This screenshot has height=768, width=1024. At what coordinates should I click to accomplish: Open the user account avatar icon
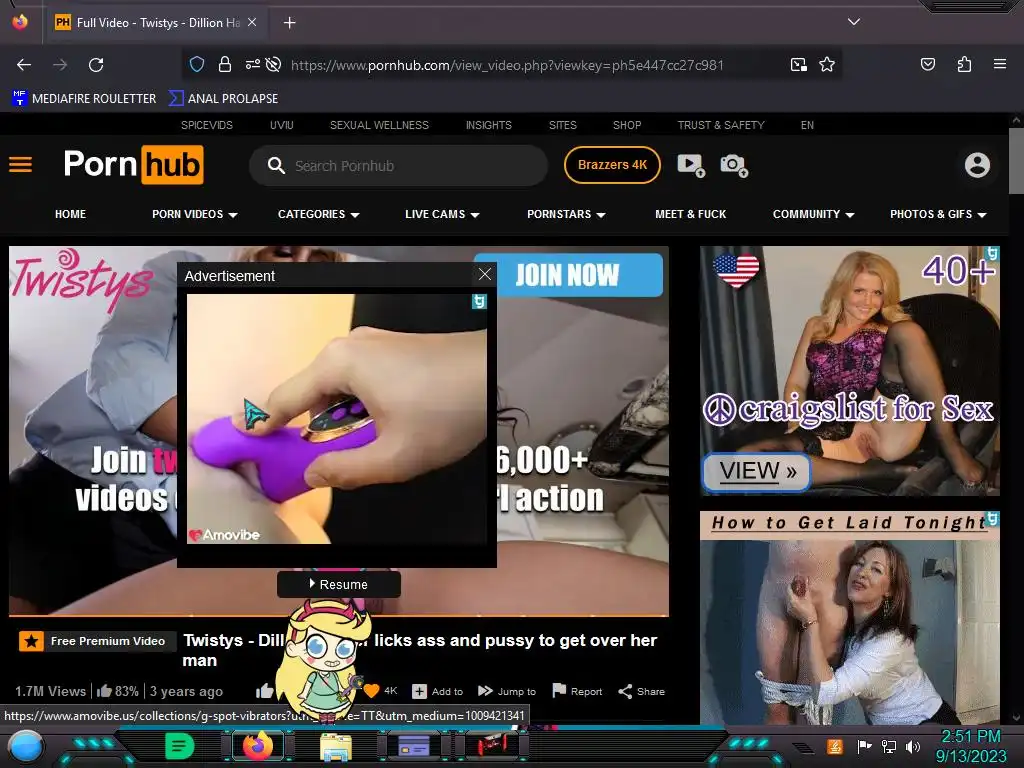point(977,165)
